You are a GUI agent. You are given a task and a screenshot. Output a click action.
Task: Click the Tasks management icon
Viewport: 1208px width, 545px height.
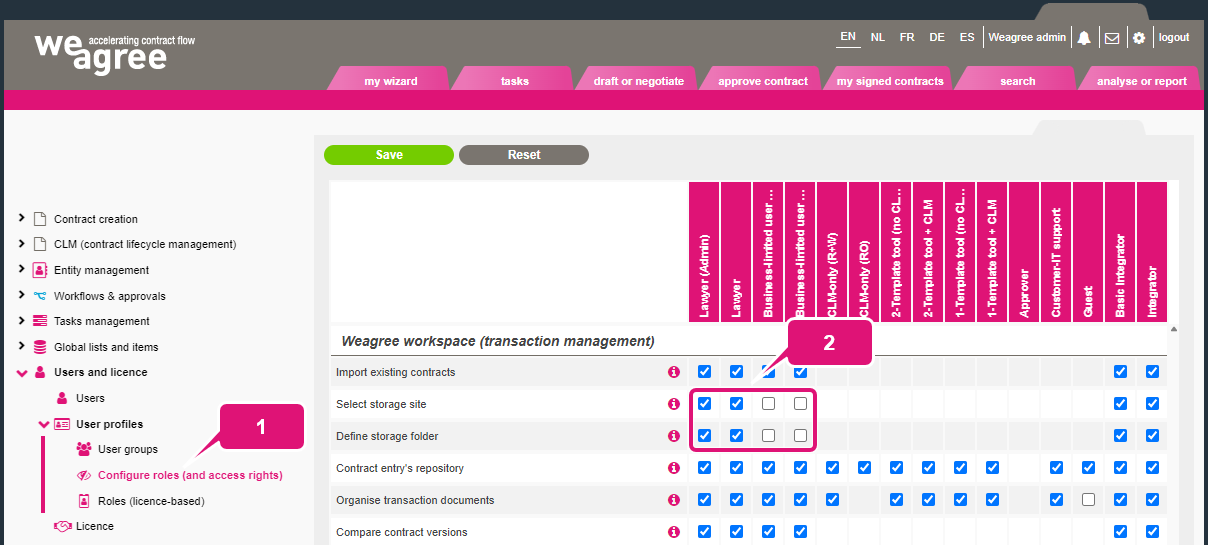40,321
